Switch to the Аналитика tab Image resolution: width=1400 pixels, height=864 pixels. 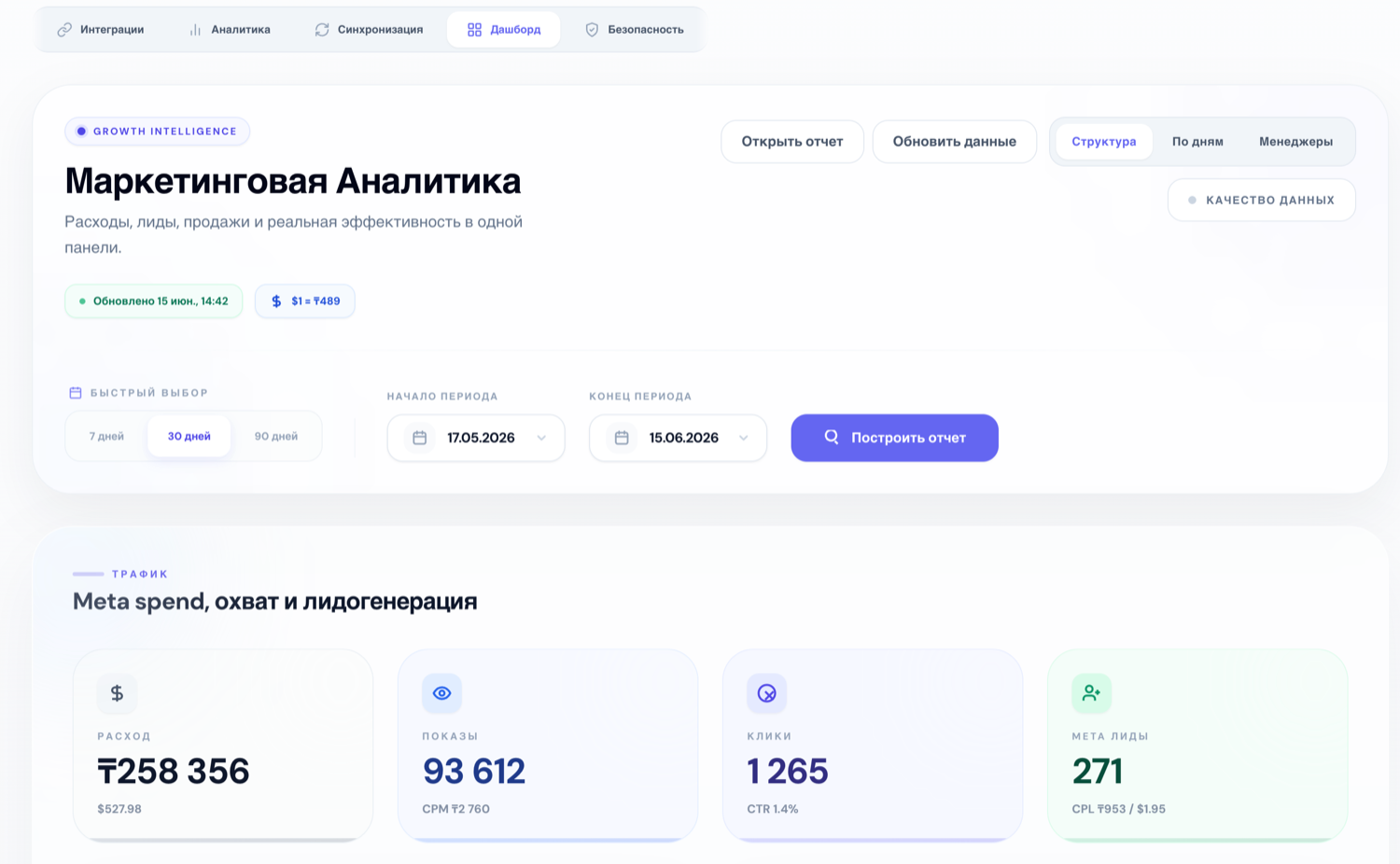(x=229, y=30)
